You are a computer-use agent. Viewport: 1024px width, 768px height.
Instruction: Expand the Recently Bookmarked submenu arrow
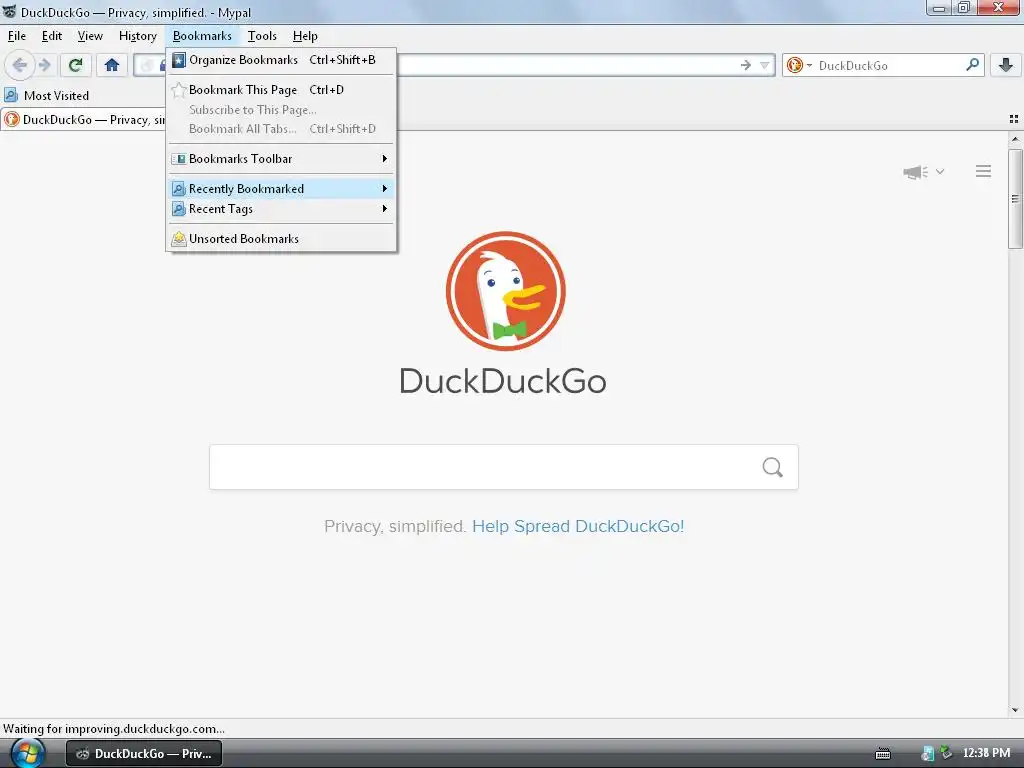385,189
